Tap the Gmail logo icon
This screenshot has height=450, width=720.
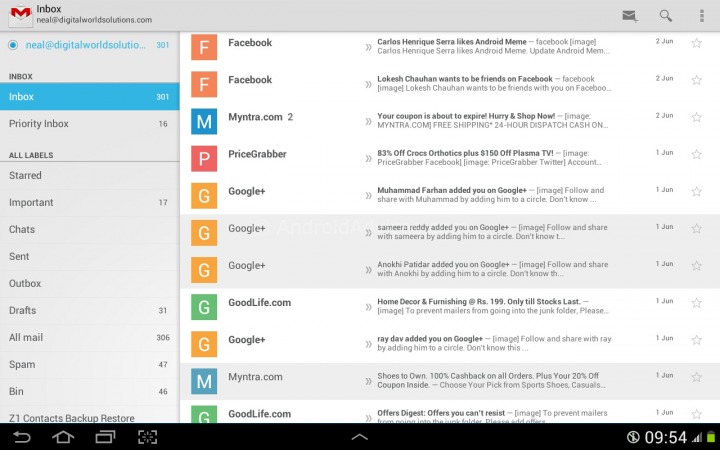point(20,15)
